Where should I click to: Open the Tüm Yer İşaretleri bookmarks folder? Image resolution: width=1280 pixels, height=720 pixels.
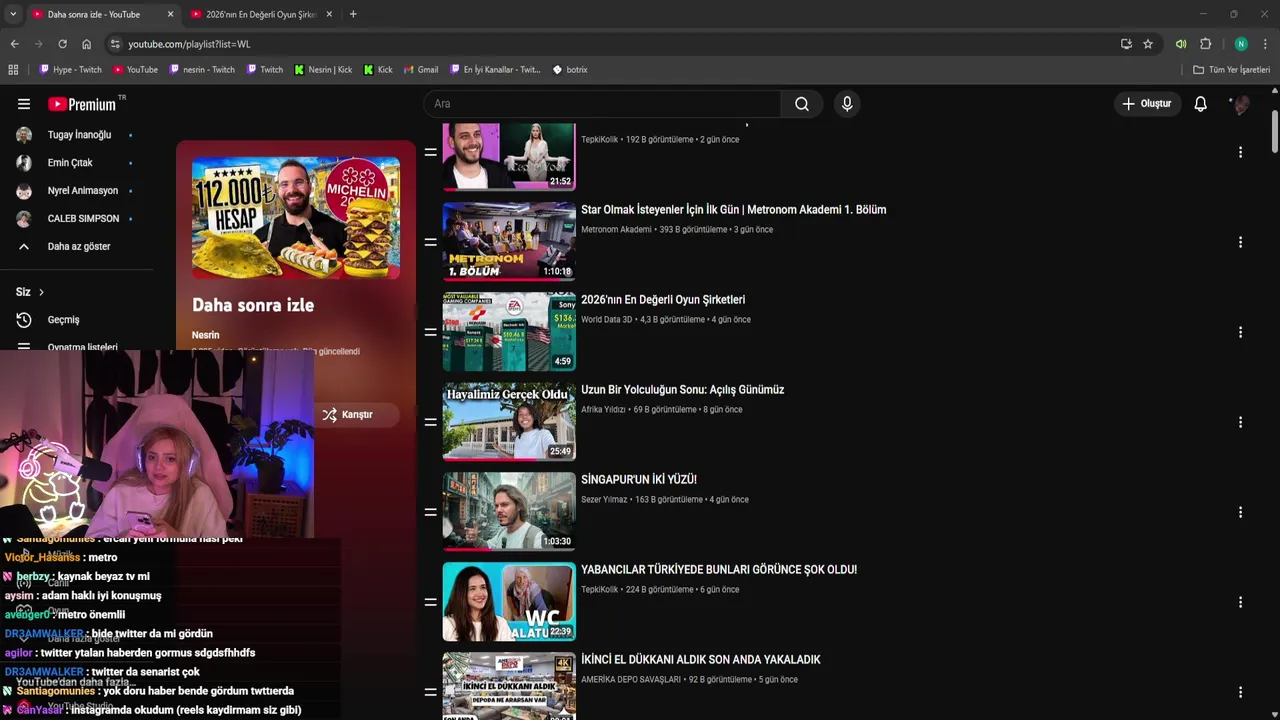1232,70
